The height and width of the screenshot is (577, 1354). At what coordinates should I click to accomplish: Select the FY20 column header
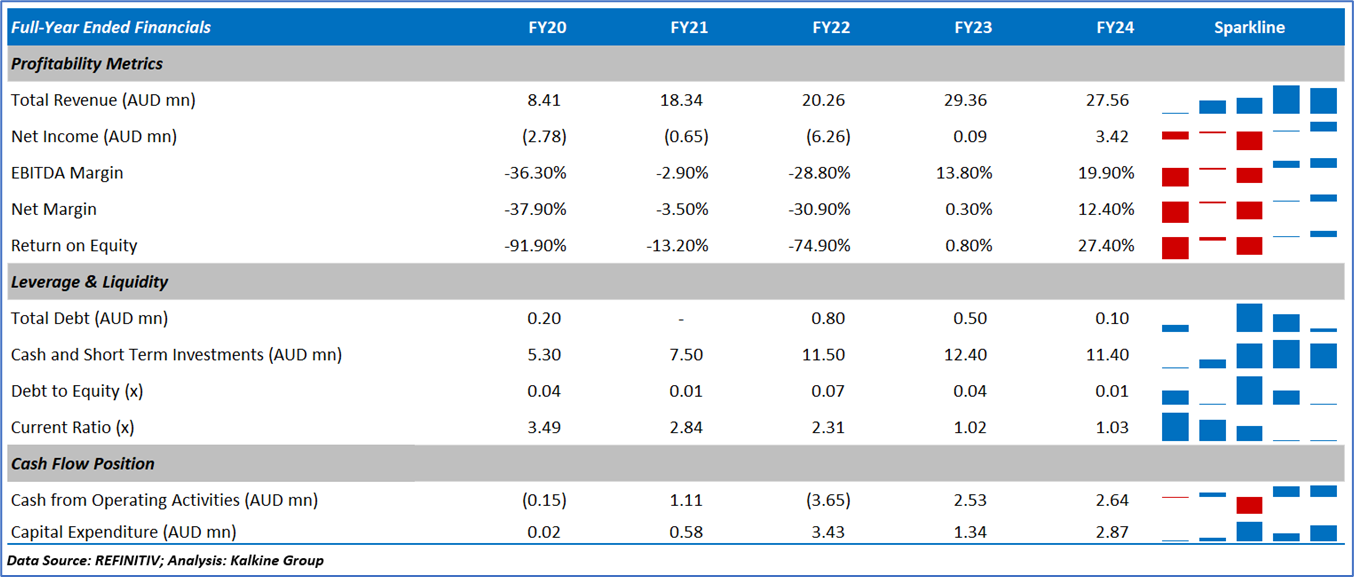click(547, 27)
